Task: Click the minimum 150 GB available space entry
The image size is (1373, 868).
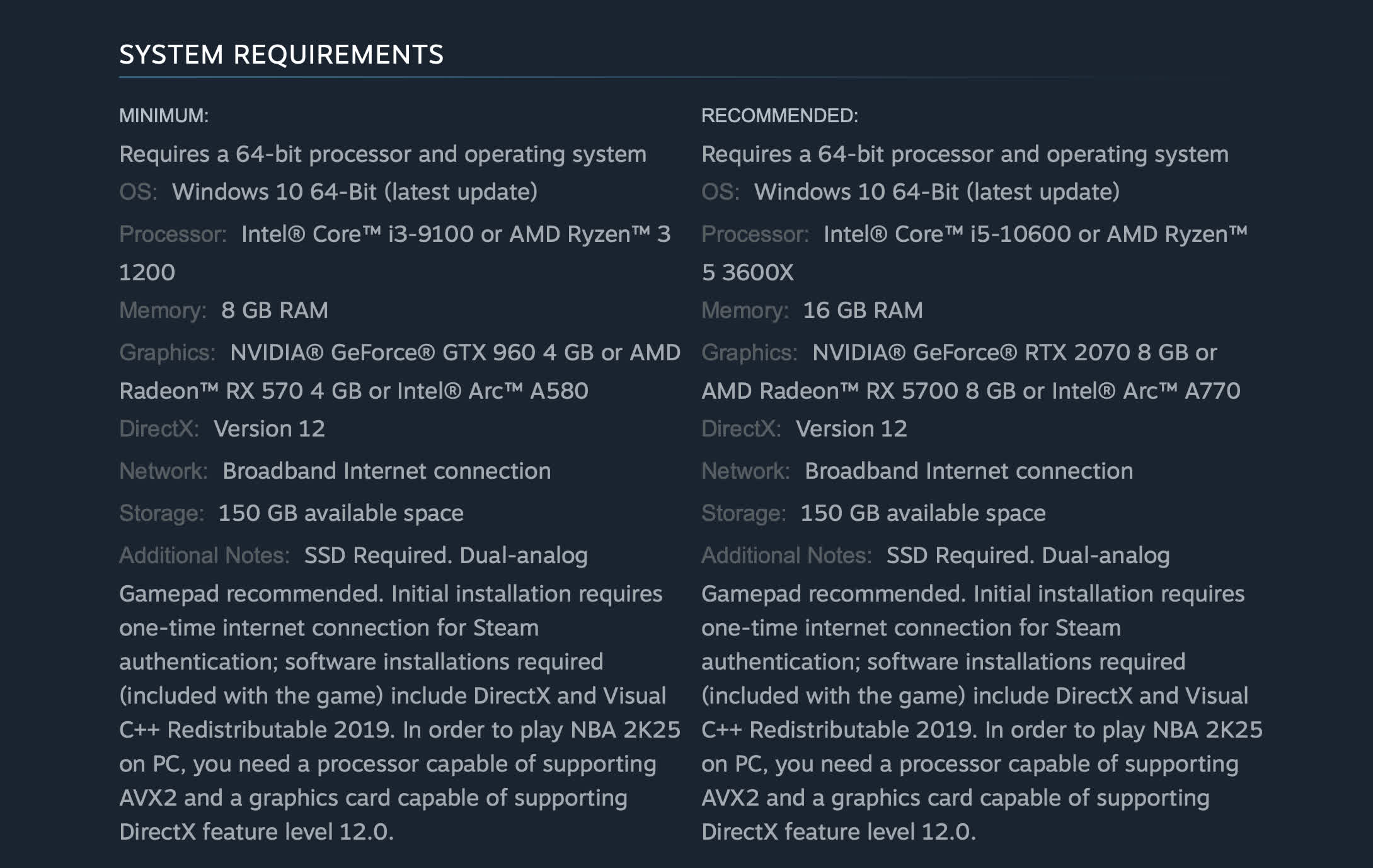Action: (x=341, y=513)
